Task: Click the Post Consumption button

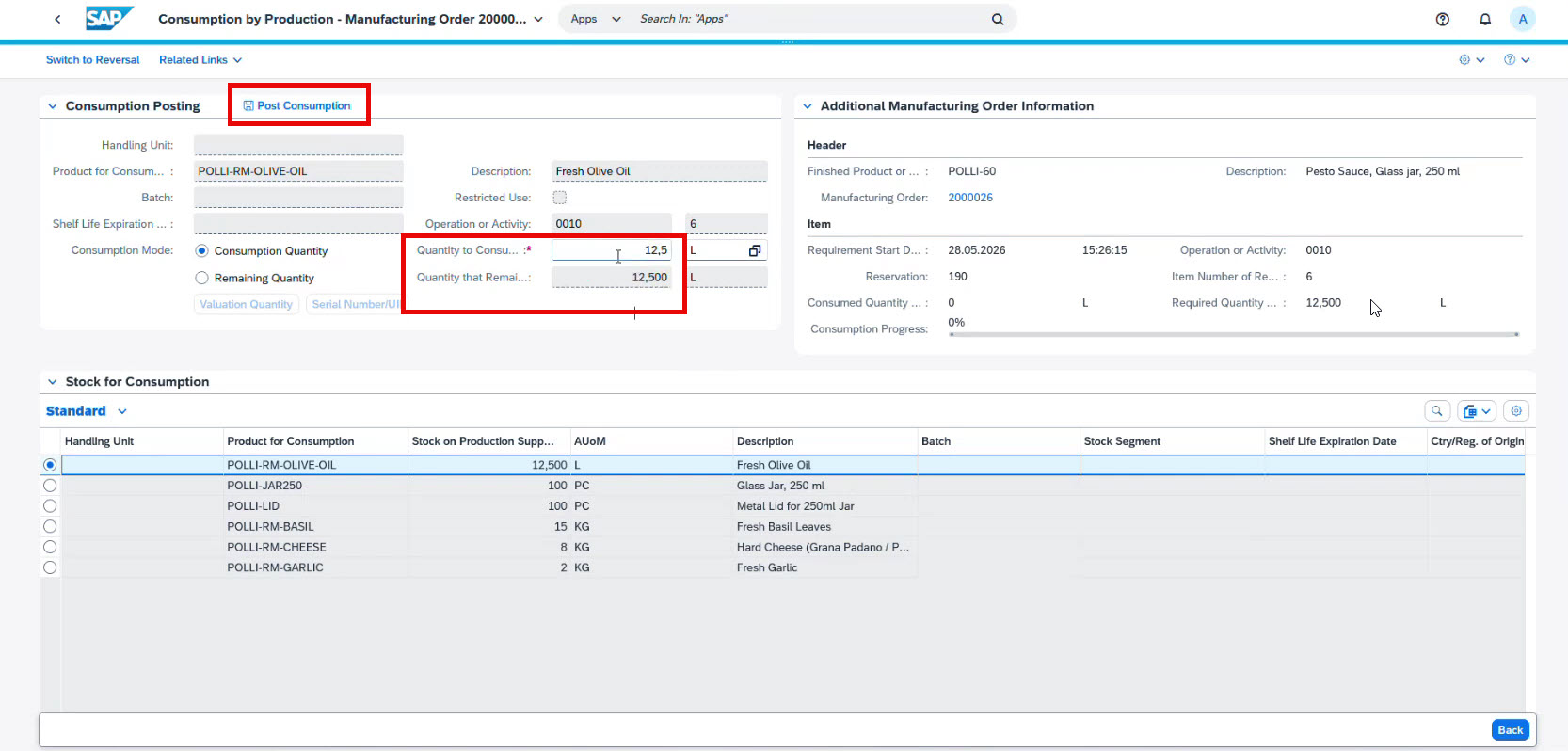Action: [x=297, y=105]
